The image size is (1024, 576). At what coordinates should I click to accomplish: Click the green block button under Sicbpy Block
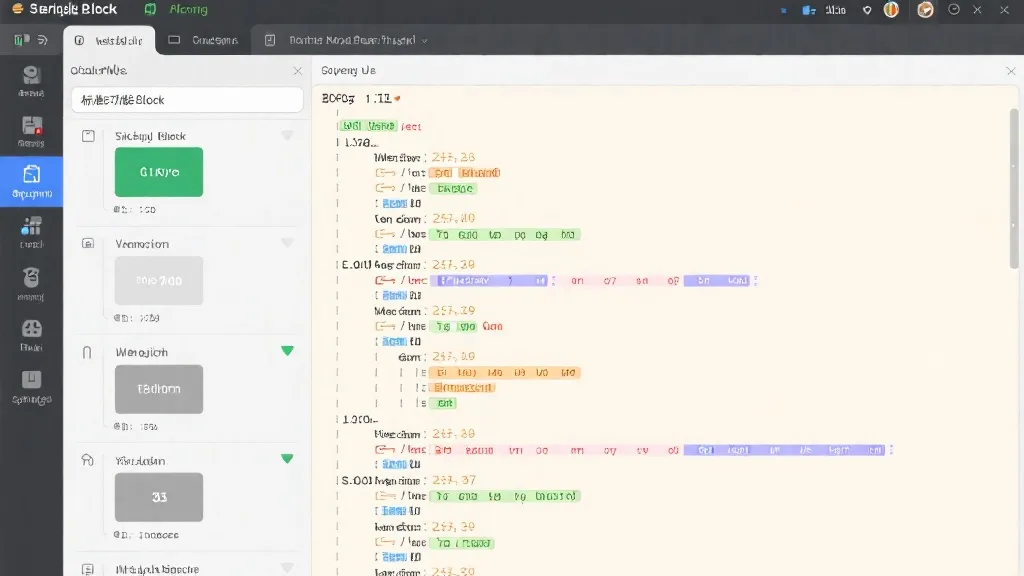tap(159, 172)
